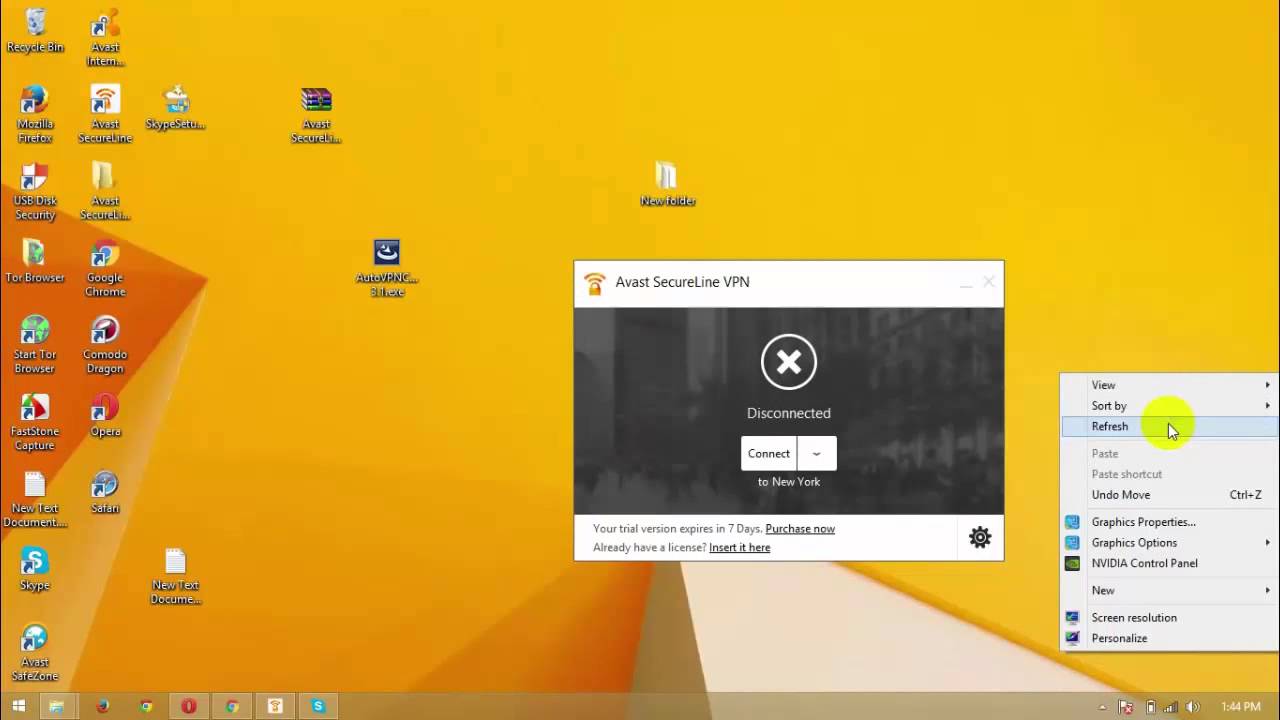The width and height of the screenshot is (1280, 720).
Task: Select the Opera desktop icon
Action: coord(105,415)
